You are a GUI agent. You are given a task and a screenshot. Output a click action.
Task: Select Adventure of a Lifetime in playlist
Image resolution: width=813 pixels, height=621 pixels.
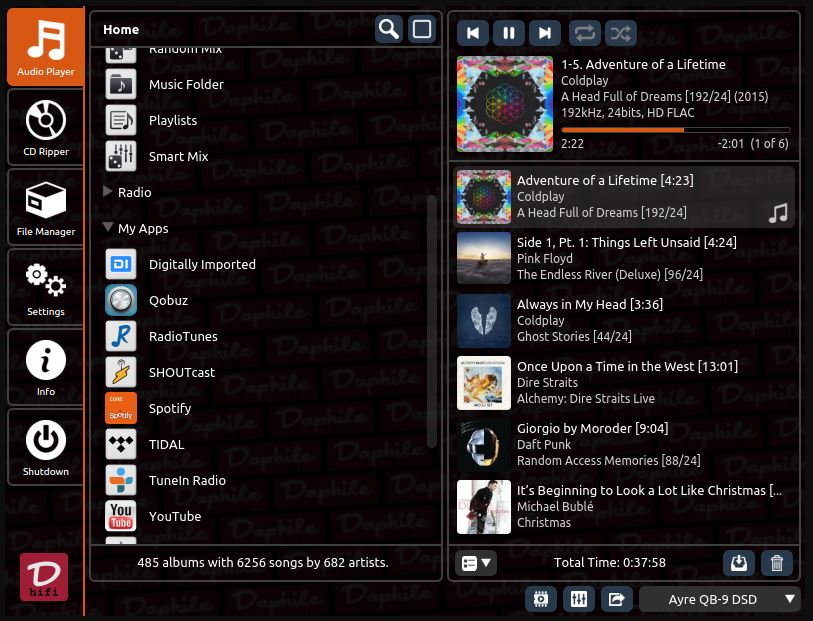pos(624,196)
